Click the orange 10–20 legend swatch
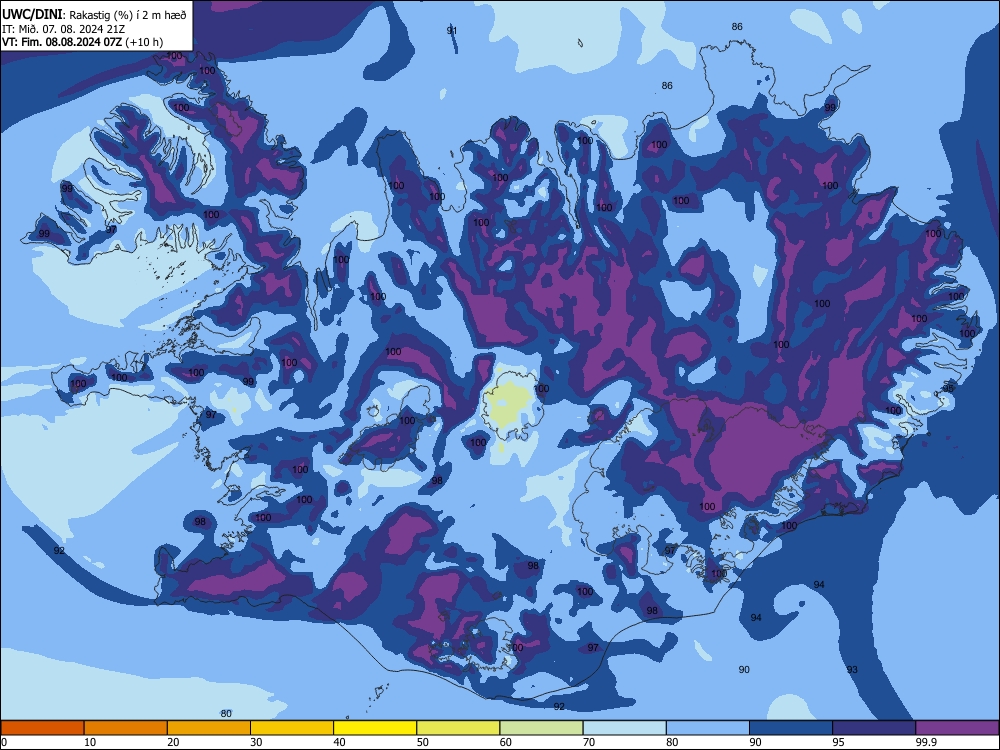The height and width of the screenshot is (750, 1000). coord(126,728)
